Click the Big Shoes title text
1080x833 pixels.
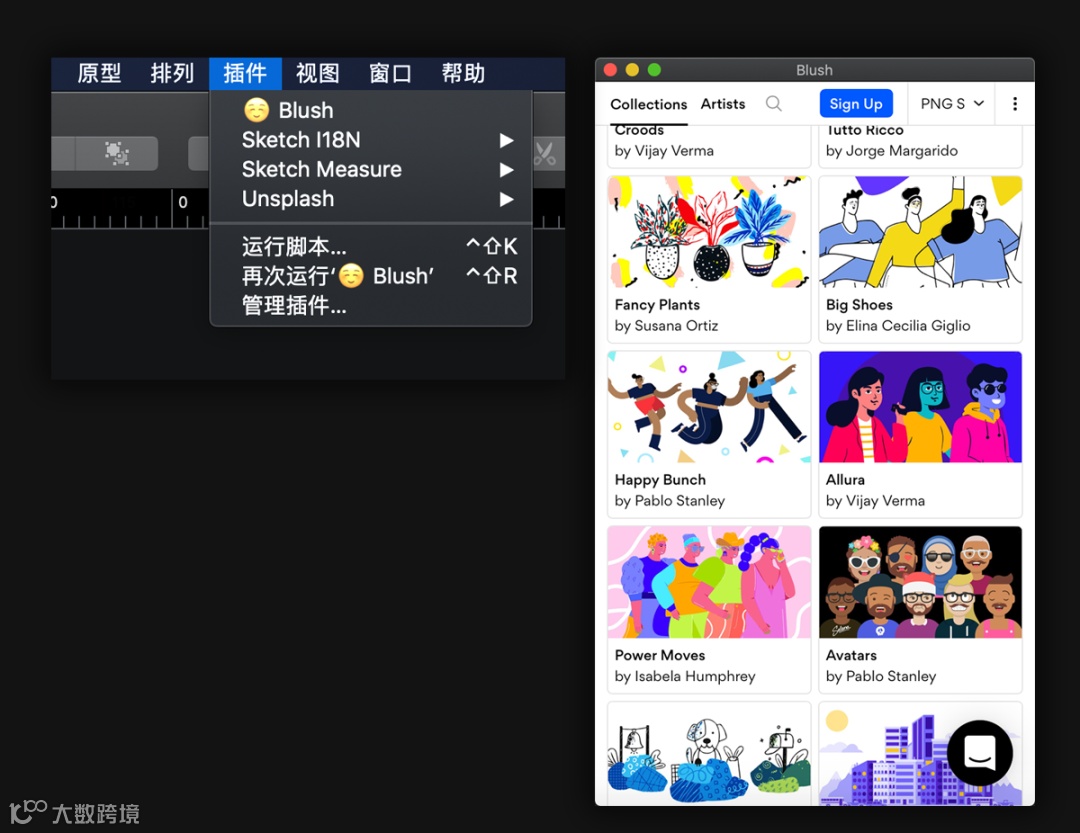859,305
